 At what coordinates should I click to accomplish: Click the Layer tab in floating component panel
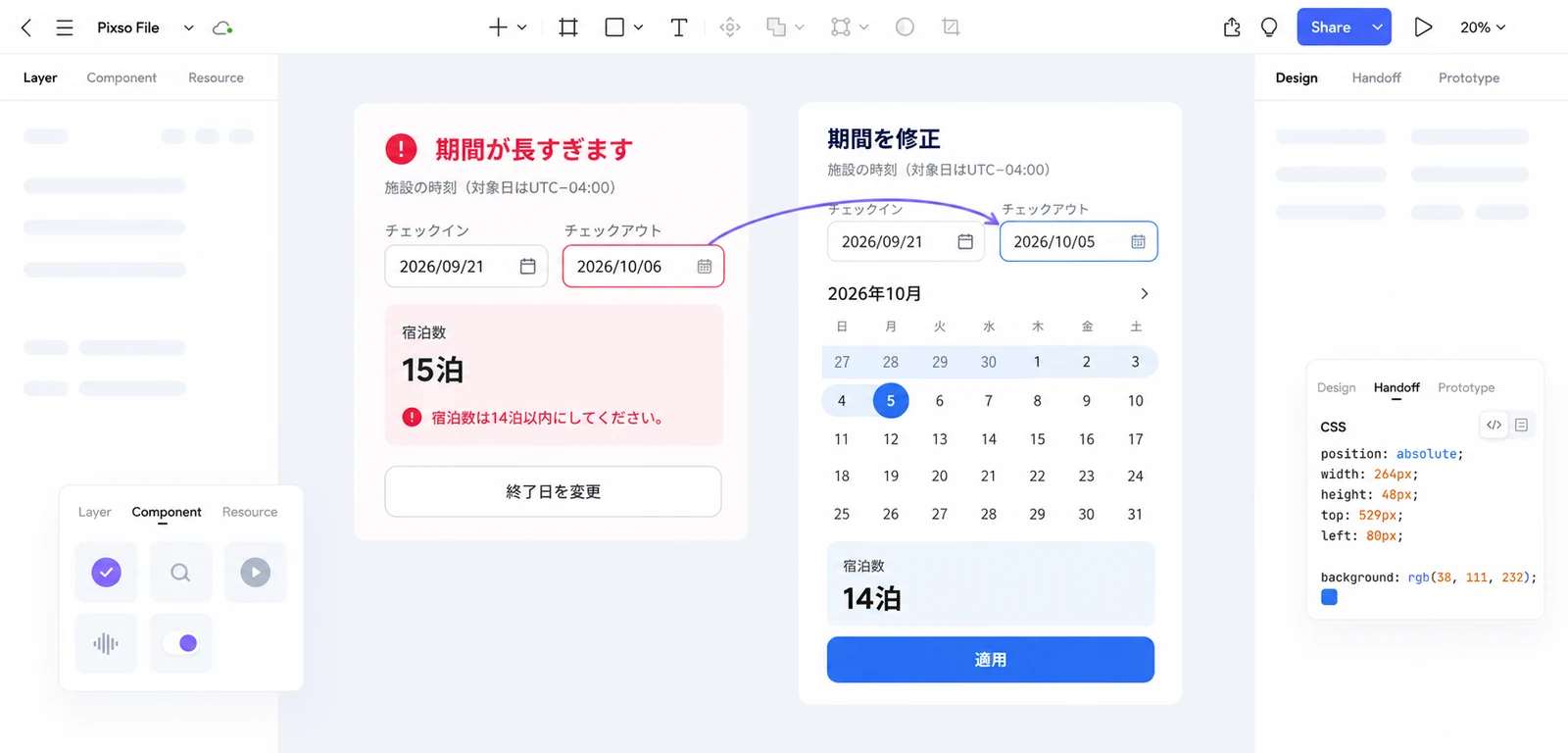pos(94,512)
